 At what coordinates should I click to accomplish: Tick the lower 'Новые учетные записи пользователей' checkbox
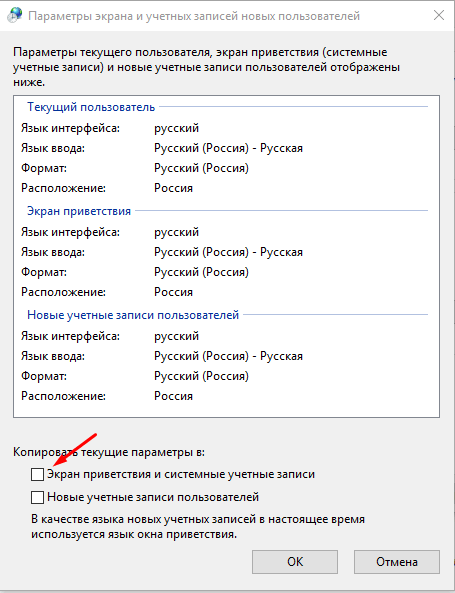tap(37, 497)
